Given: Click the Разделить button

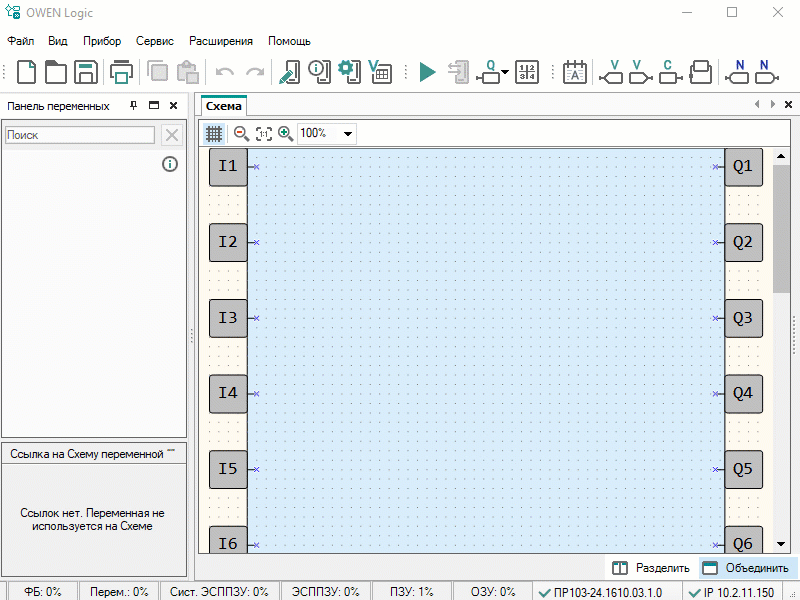Looking at the screenshot, I should (651, 568).
